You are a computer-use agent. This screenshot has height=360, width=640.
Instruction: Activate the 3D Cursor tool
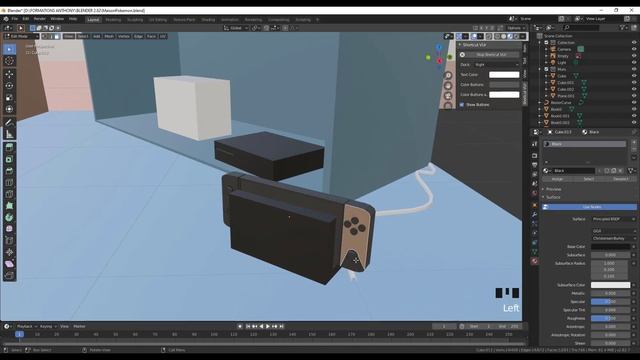[9, 61]
